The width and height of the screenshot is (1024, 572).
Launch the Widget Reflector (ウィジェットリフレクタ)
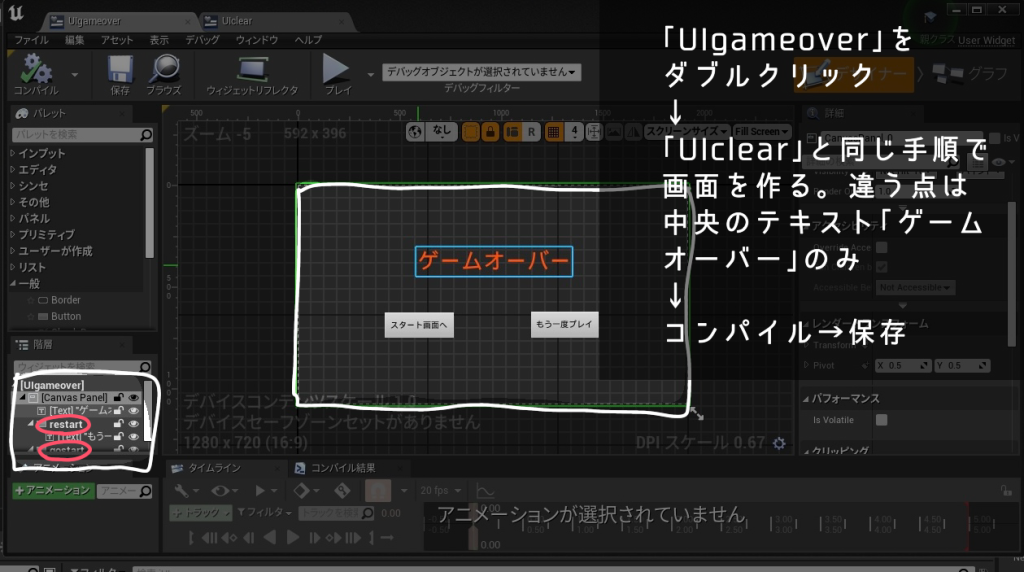[252, 72]
